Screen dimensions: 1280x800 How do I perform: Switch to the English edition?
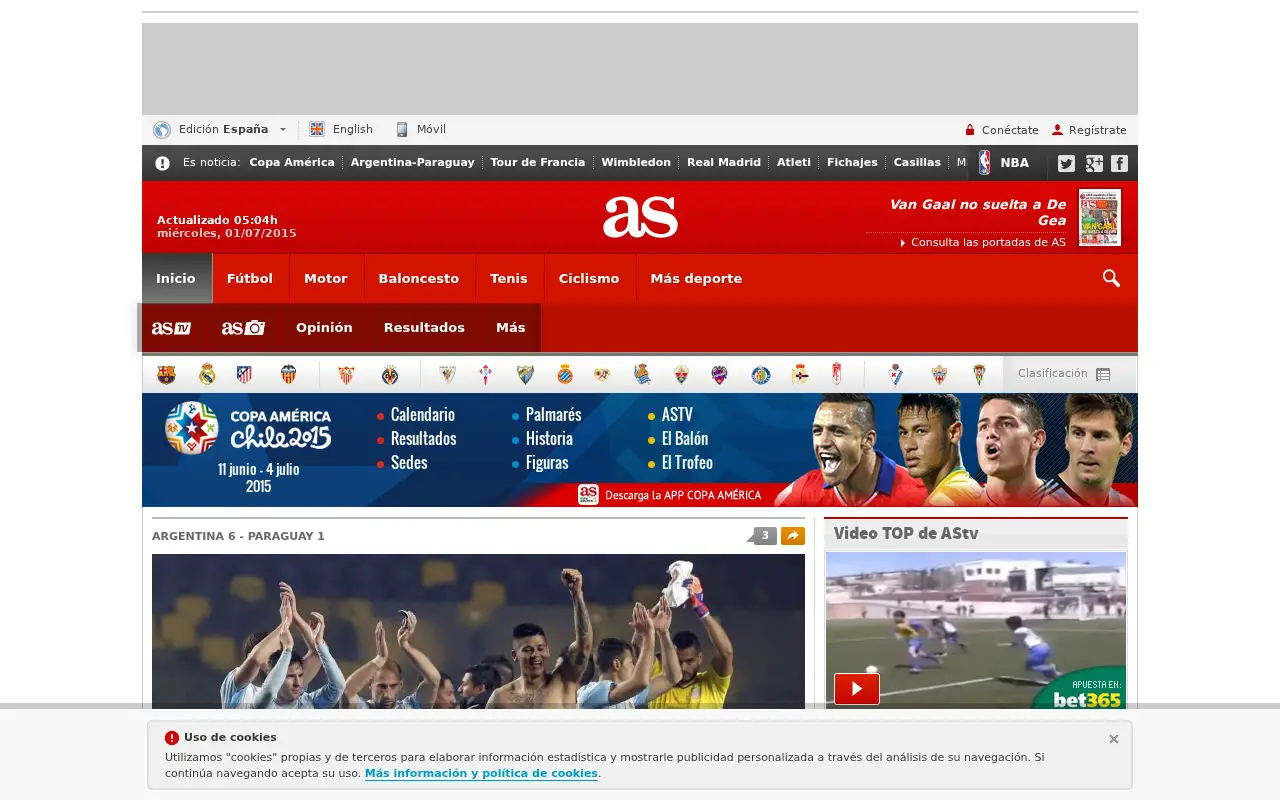[341, 129]
